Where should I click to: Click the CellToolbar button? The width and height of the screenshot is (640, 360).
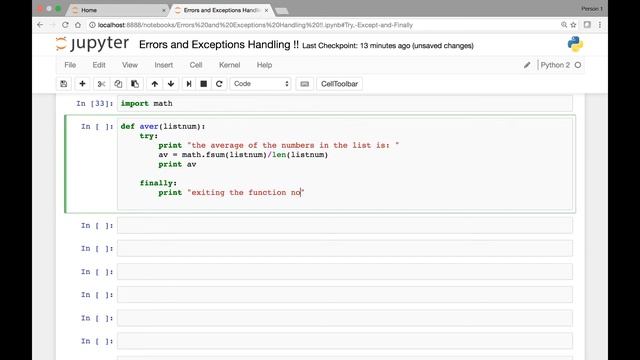[x=339, y=84]
